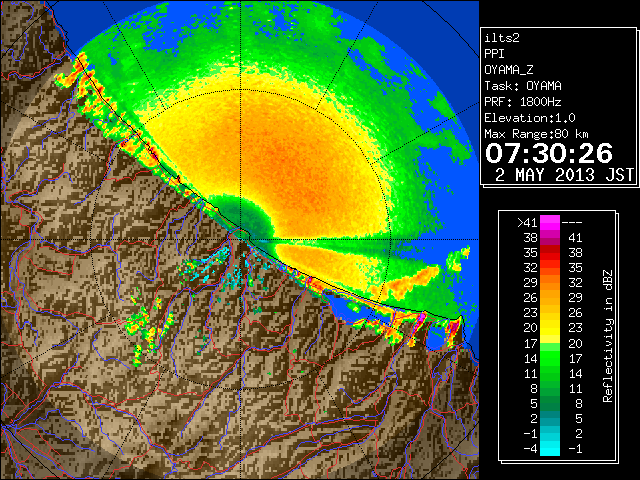The width and height of the screenshot is (640, 480).
Task: Click the '23' label in 20–23 row
Action: coord(575,328)
